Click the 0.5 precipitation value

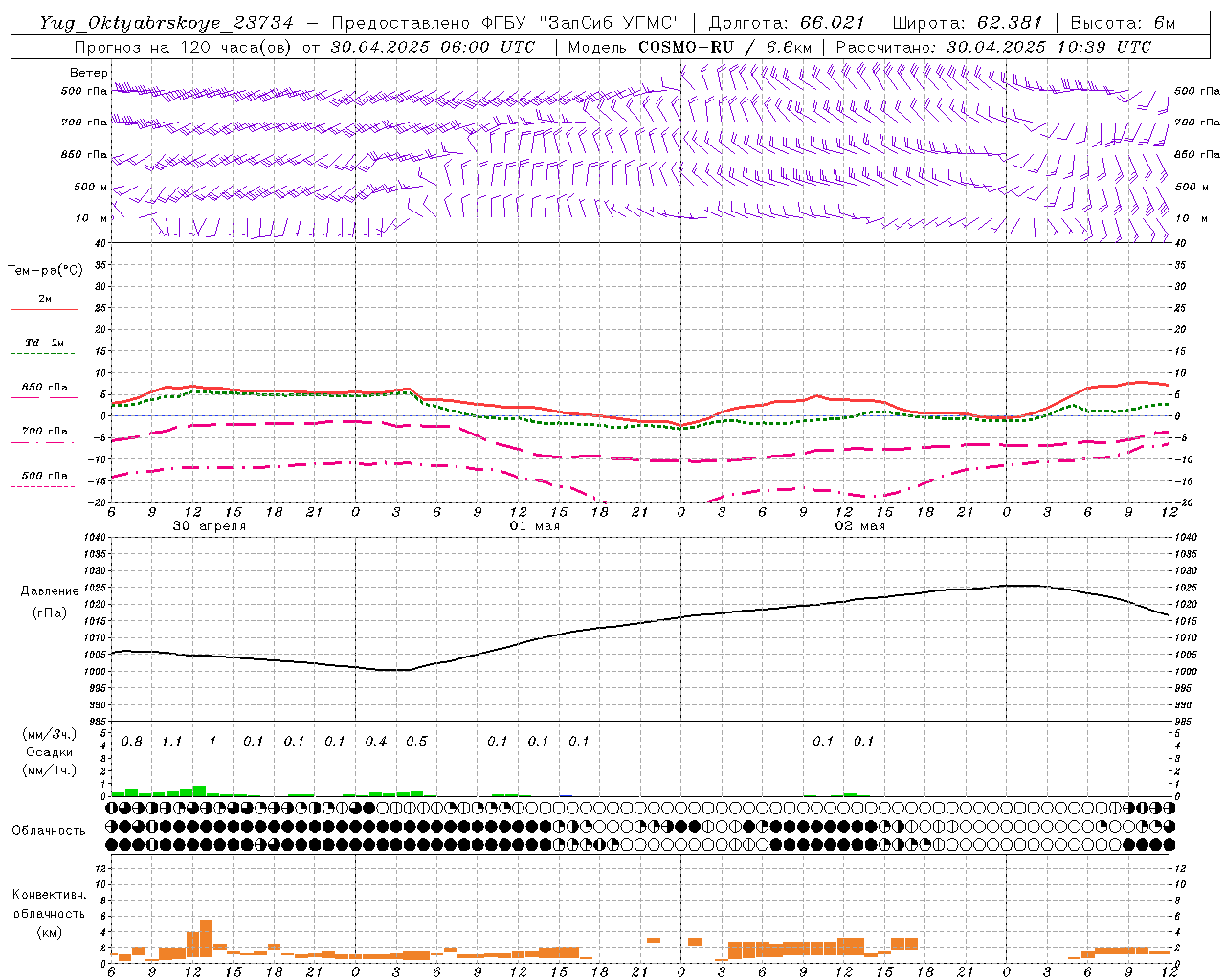(x=416, y=742)
